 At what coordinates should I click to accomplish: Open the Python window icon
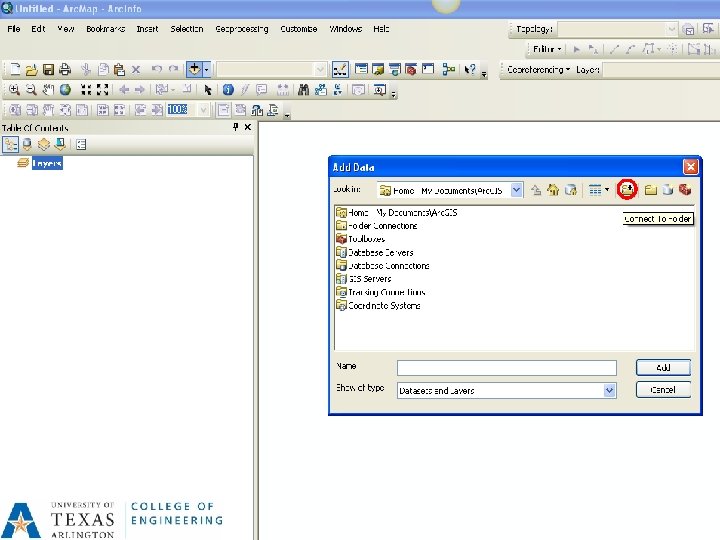point(428,69)
